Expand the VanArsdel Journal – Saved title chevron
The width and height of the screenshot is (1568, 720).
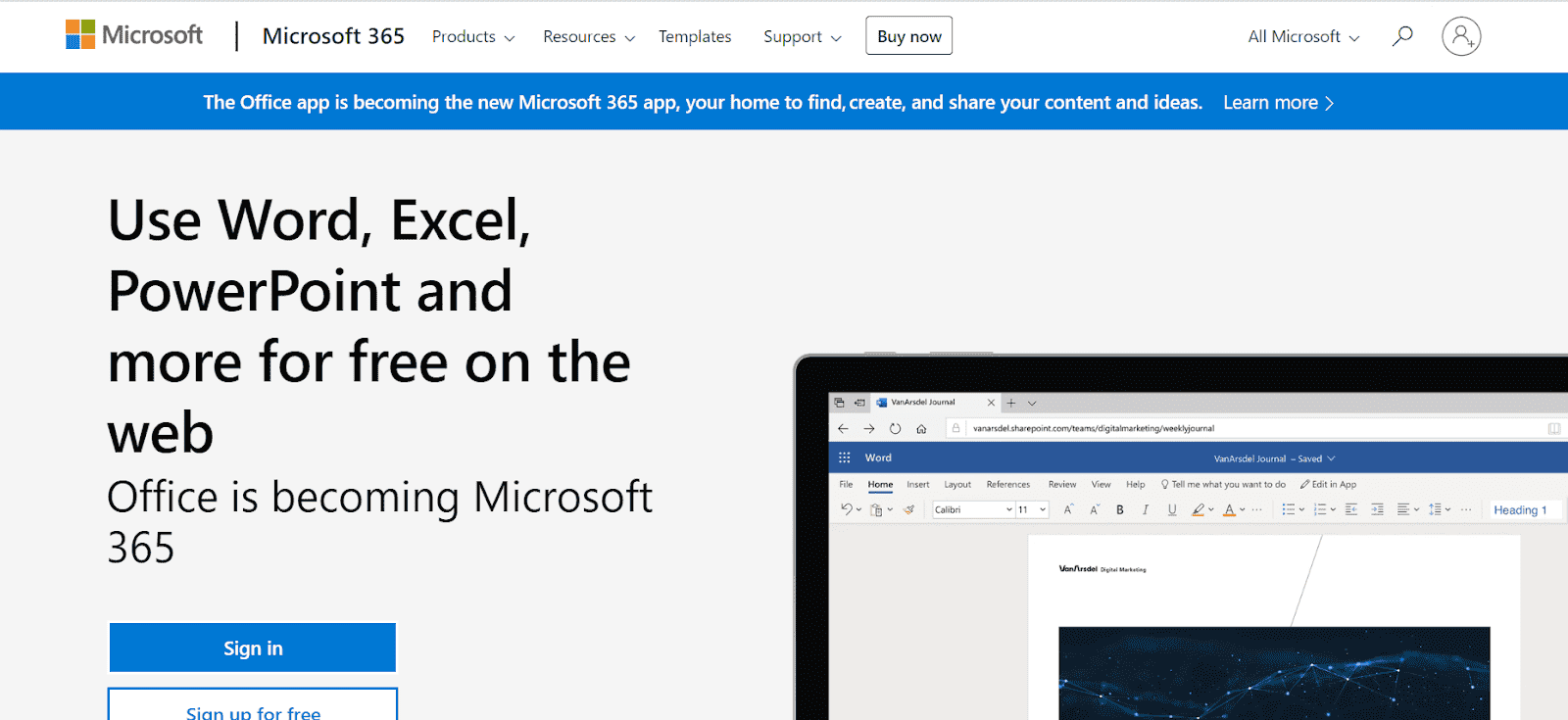point(1331,458)
